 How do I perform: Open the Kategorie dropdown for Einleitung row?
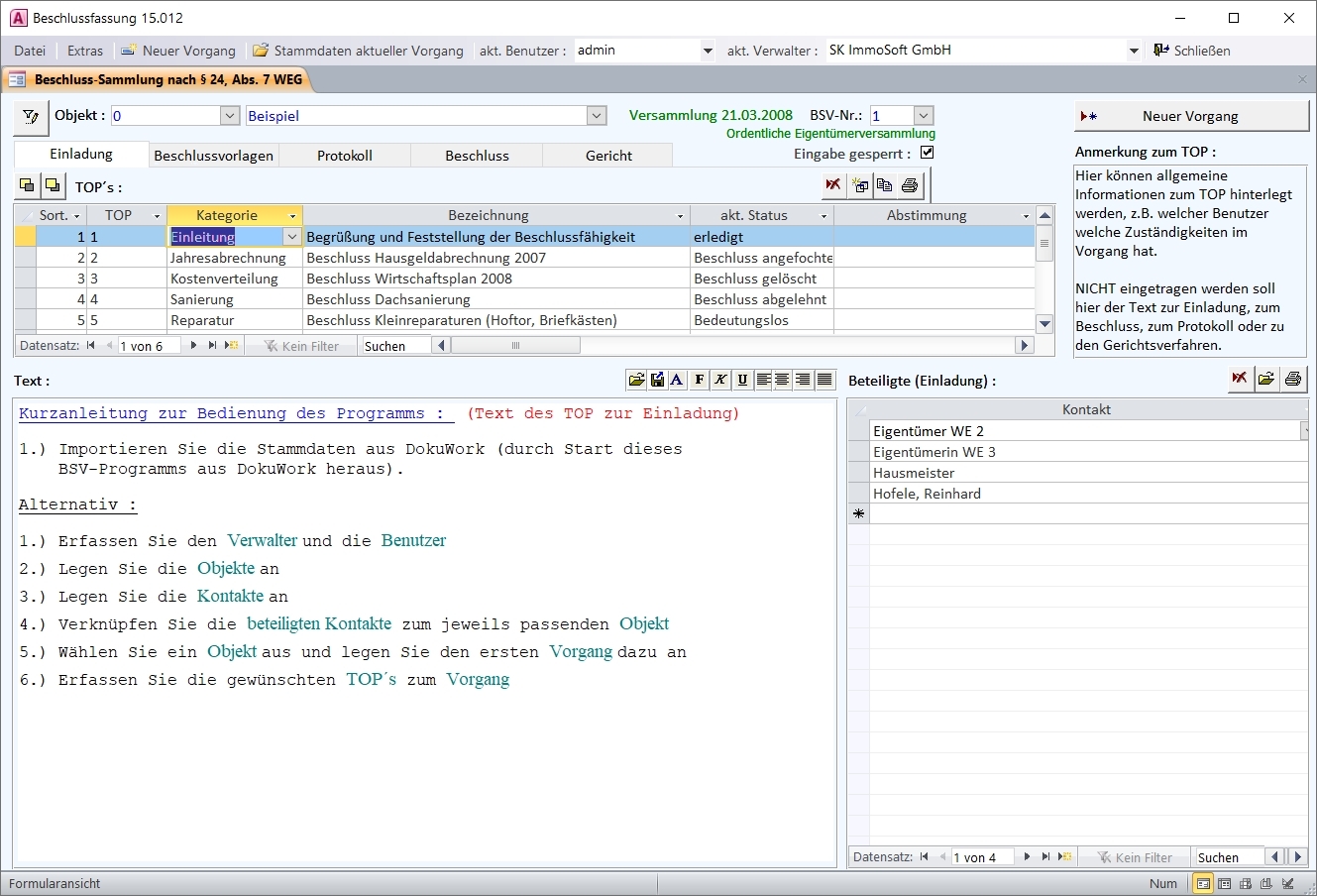click(x=291, y=237)
